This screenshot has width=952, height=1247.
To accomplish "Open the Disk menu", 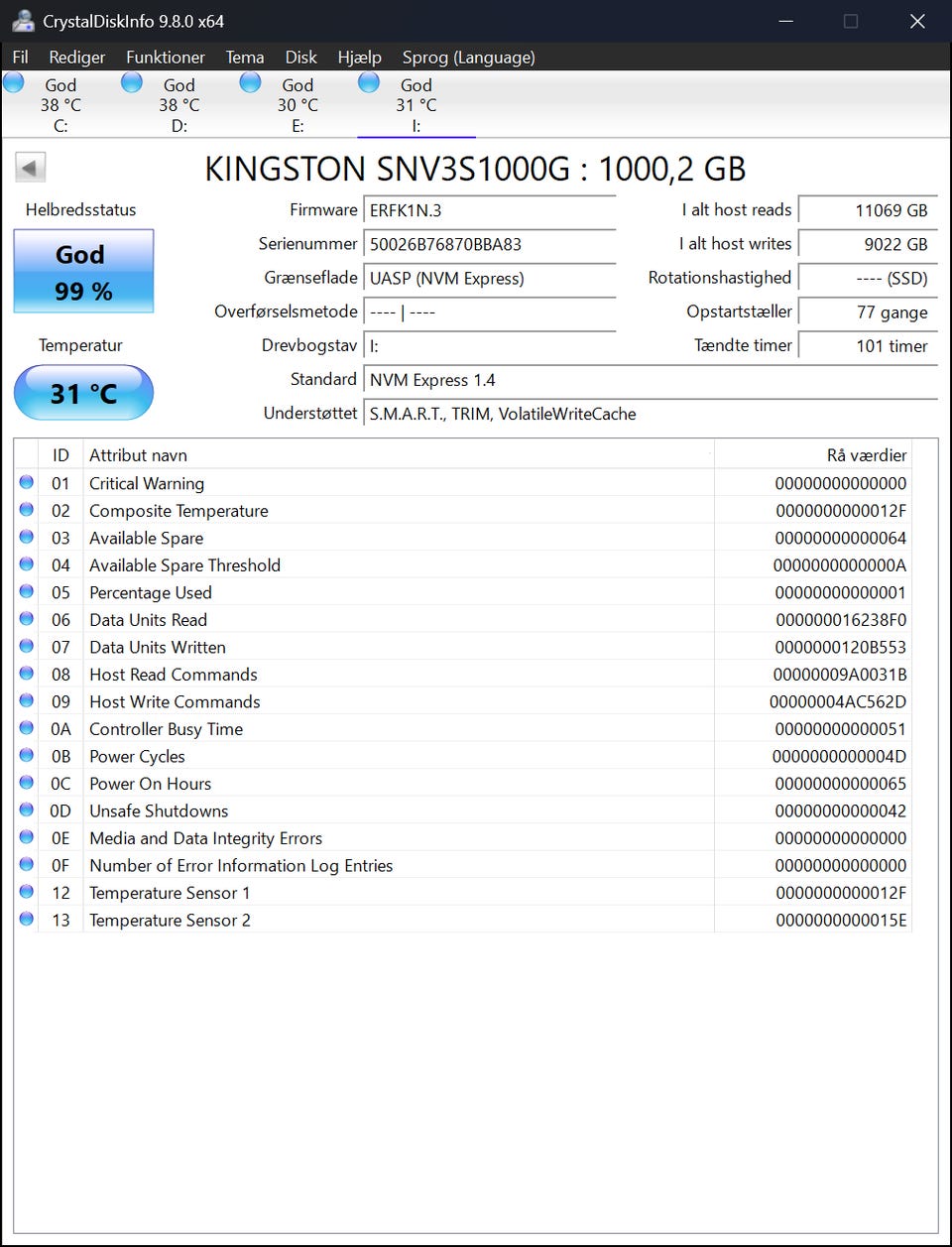I will click(x=301, y=57).
